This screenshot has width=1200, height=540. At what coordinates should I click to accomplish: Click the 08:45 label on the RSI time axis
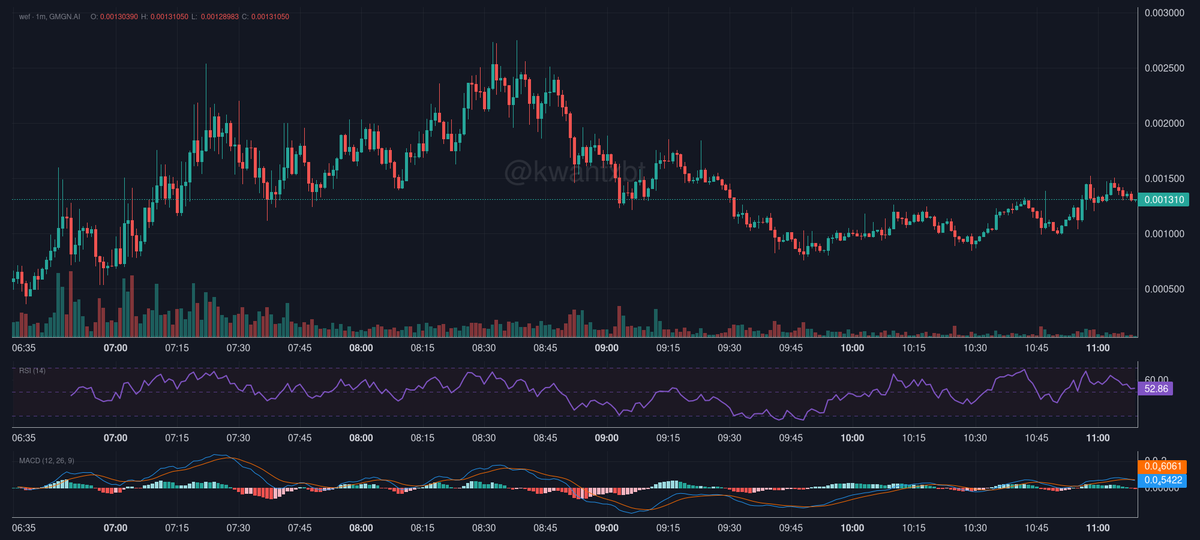[x=545, y=438]
